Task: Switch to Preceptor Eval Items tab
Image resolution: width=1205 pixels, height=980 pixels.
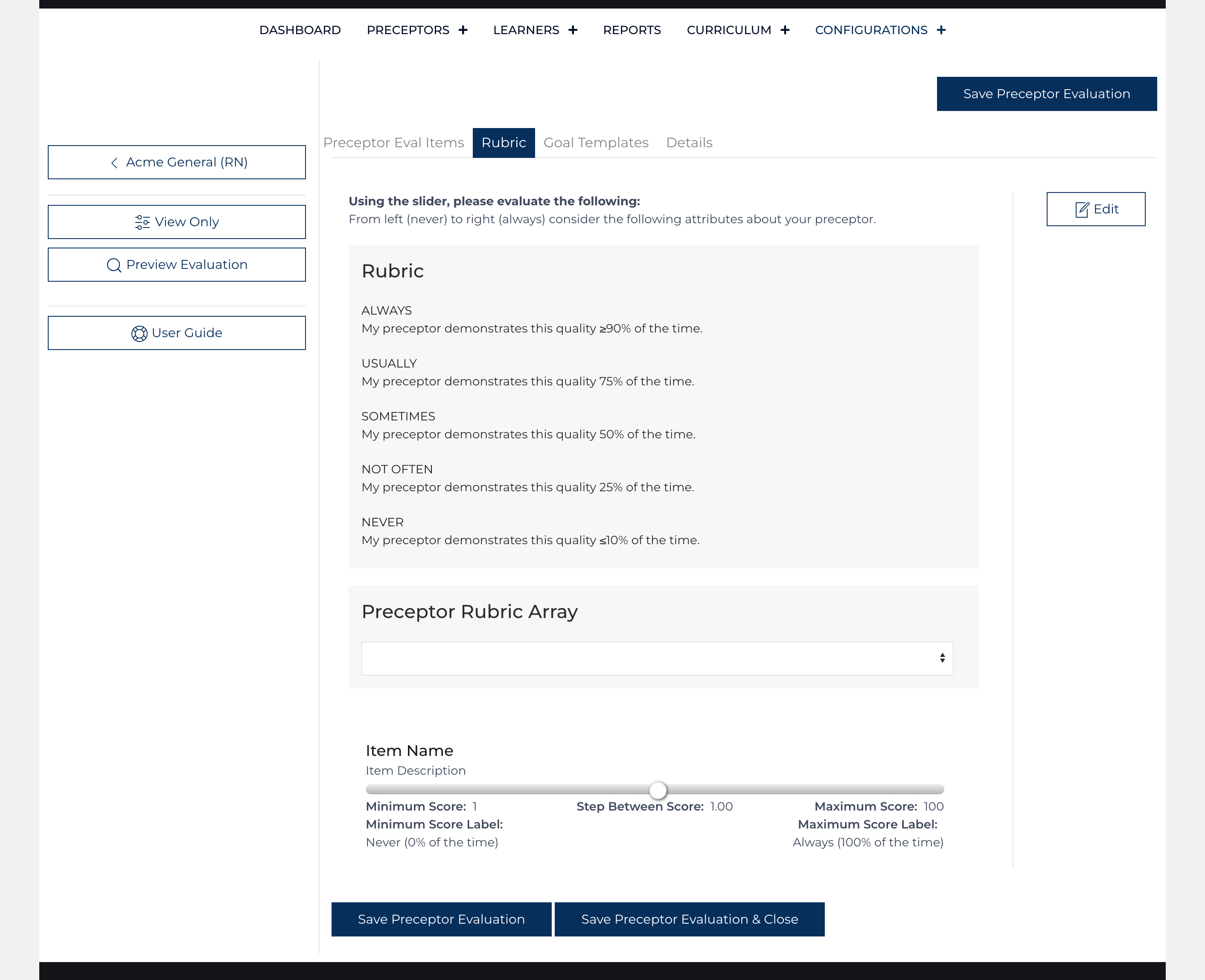Action: click(x=393, y=143)
